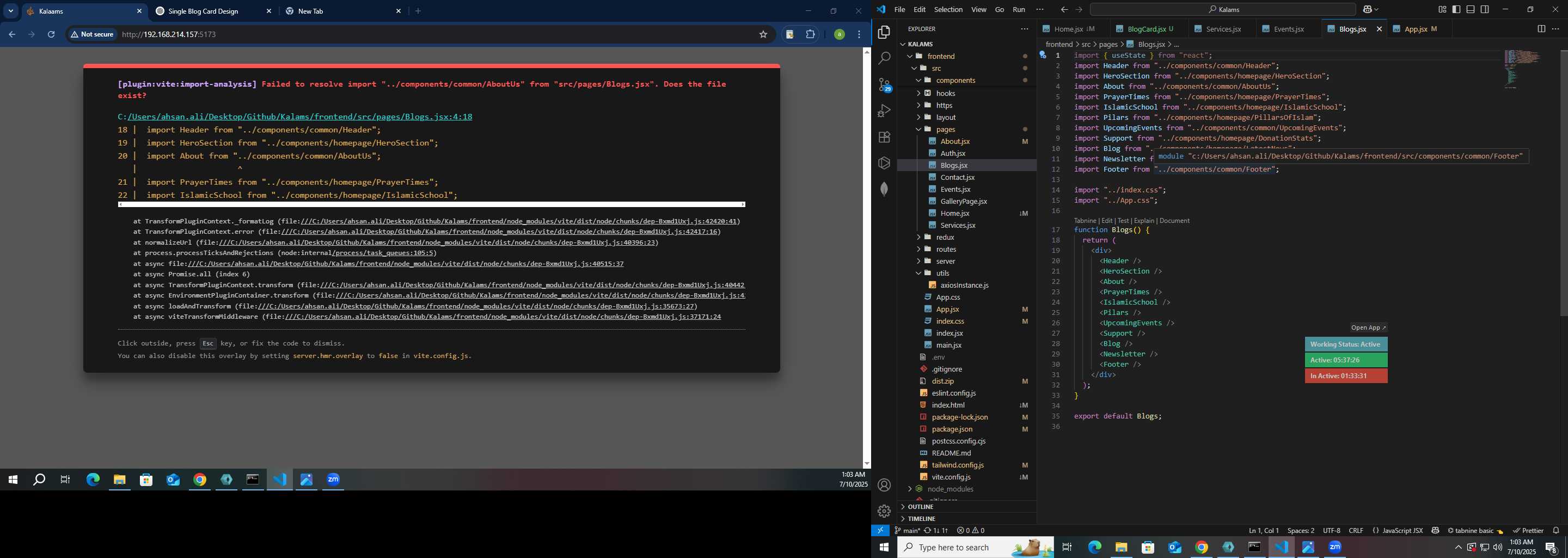
Task: Open the Selection menu in VS Code
Action: (x=948, y=10)
